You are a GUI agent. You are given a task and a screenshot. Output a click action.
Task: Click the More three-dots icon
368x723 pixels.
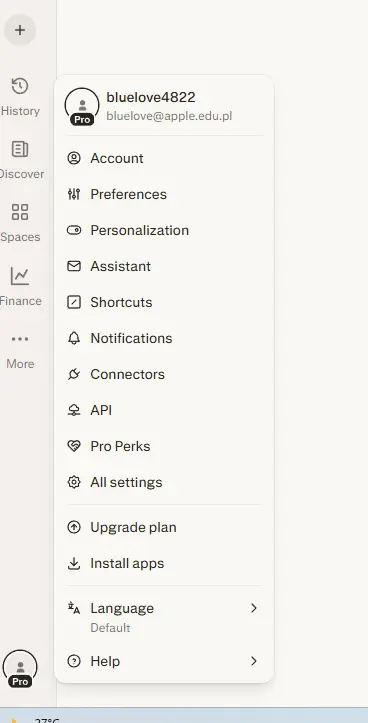click(x=20, y=339)
